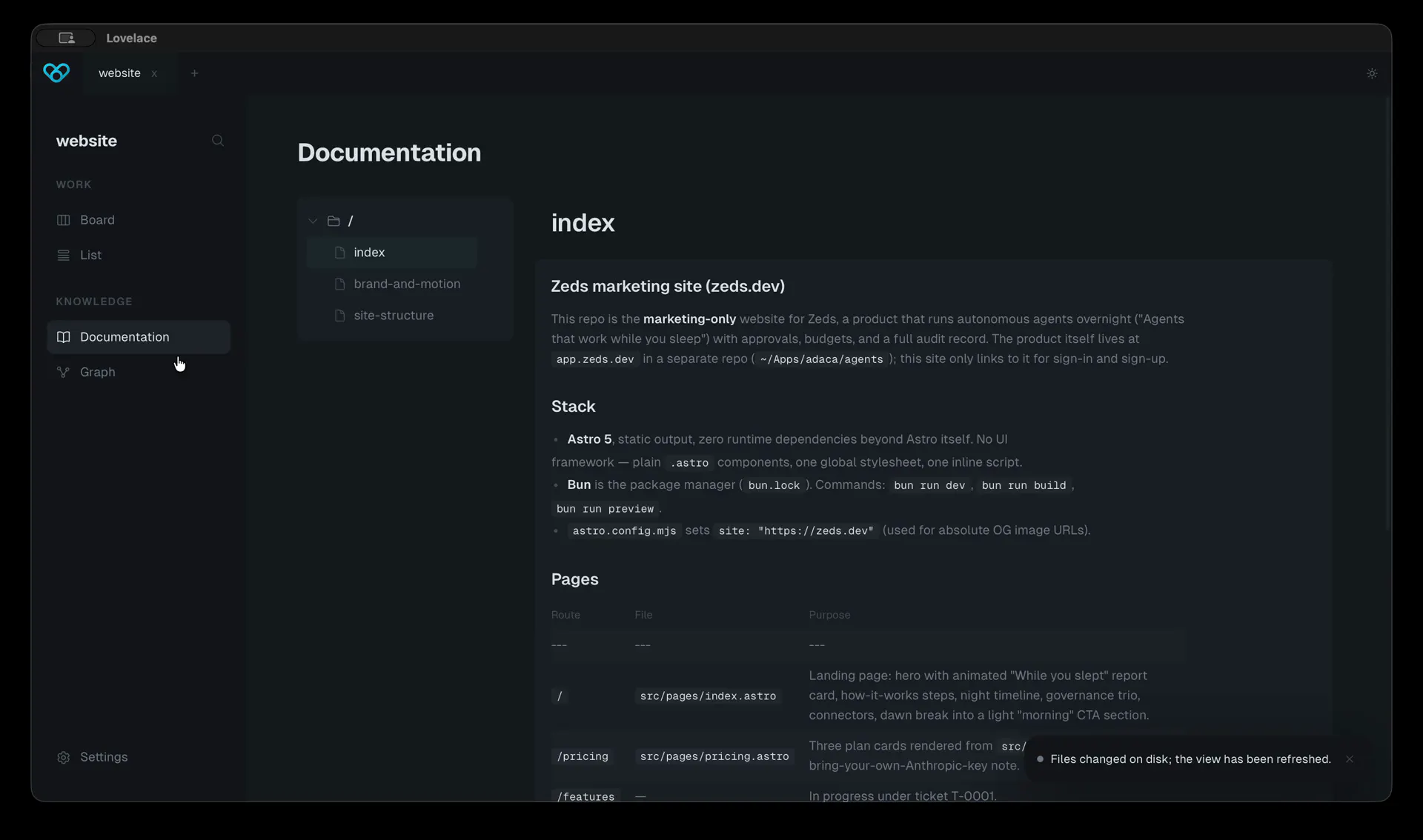
Task: Click the List lines icon
Action: [x=64, y=255]
